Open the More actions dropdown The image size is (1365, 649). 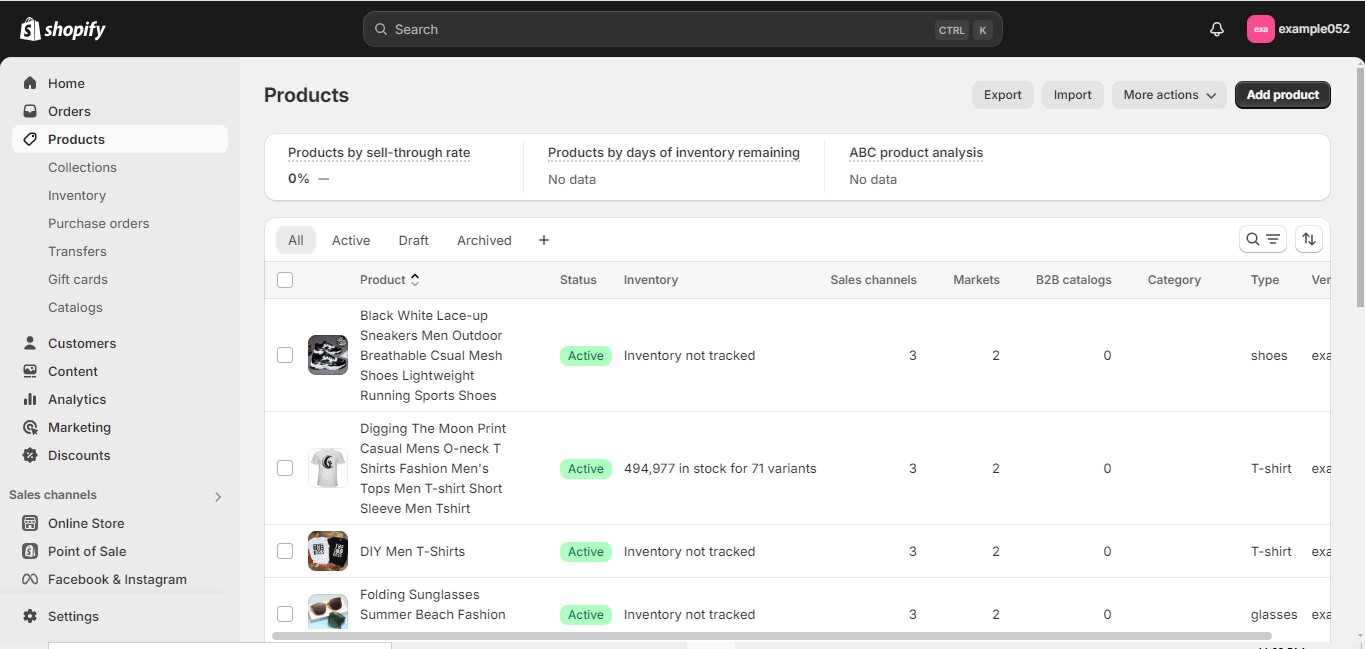(1168, 94)
